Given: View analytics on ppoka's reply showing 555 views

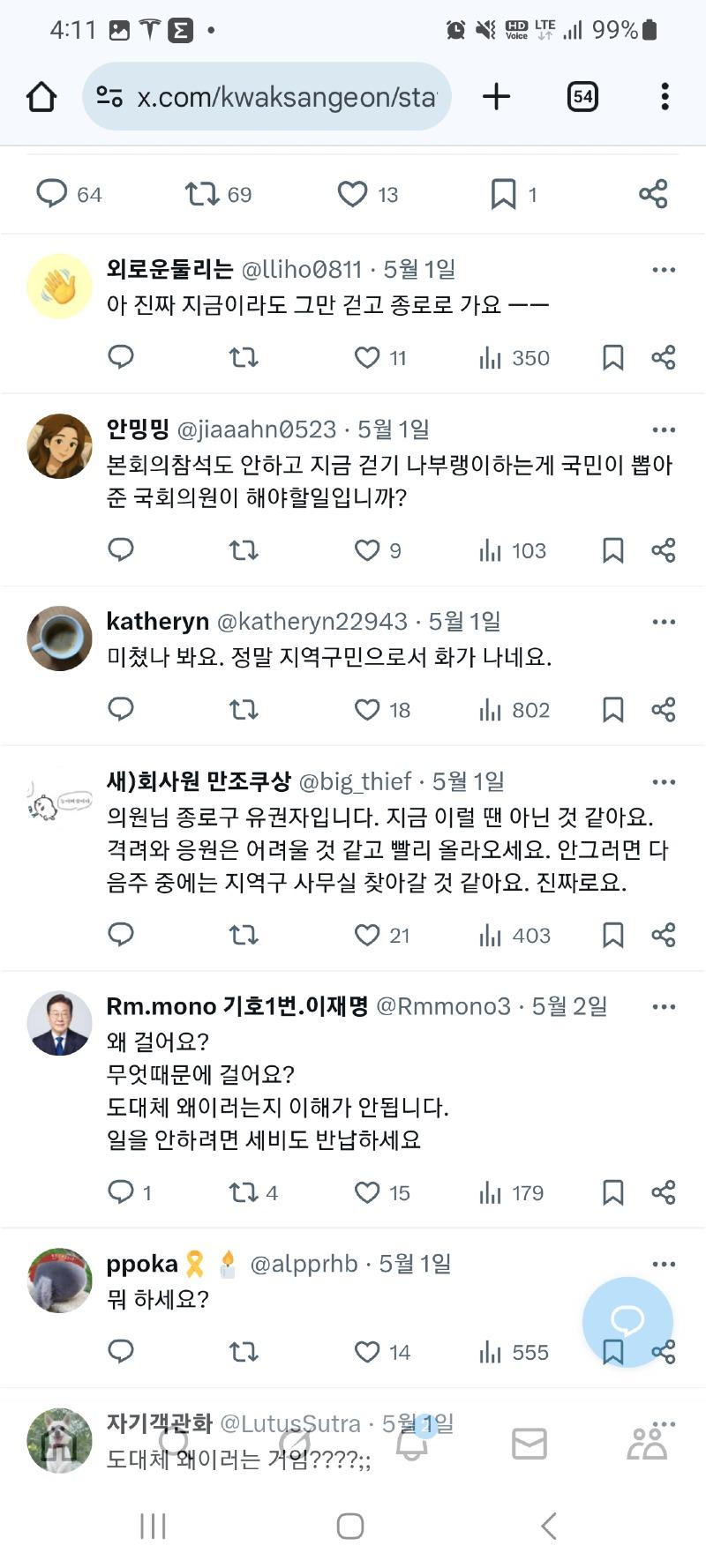Looking at the screenshot, I should 512,1352.
